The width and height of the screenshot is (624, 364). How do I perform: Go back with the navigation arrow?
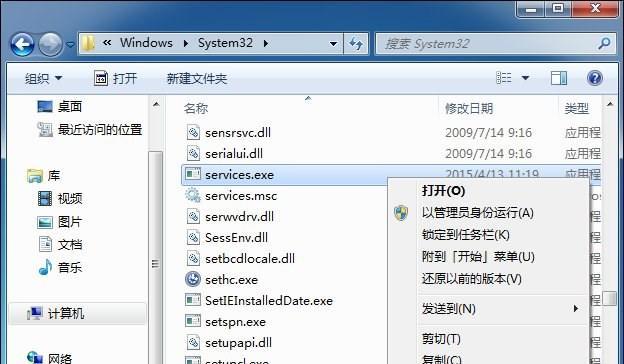point(22,44)
